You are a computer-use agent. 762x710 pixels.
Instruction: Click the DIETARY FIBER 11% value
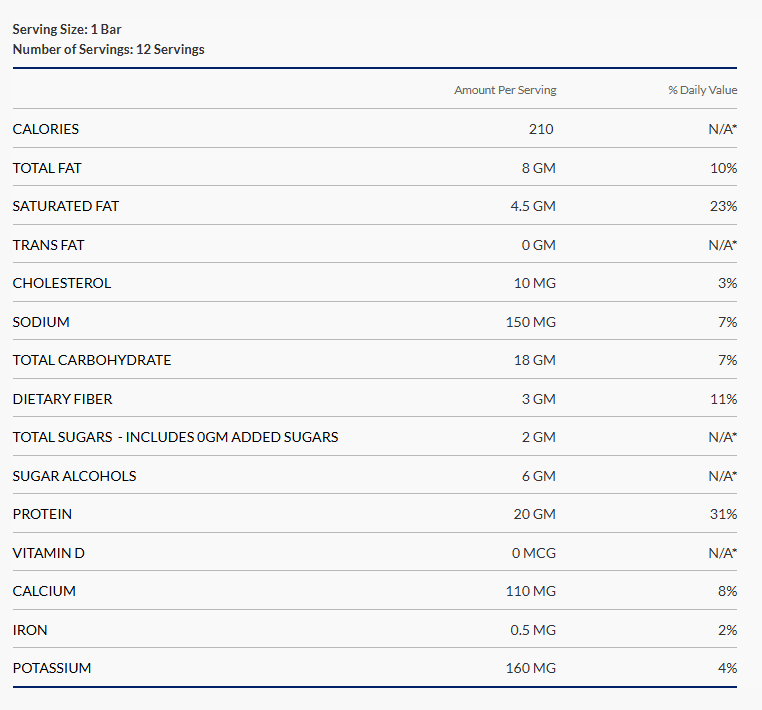click(723, 399)
